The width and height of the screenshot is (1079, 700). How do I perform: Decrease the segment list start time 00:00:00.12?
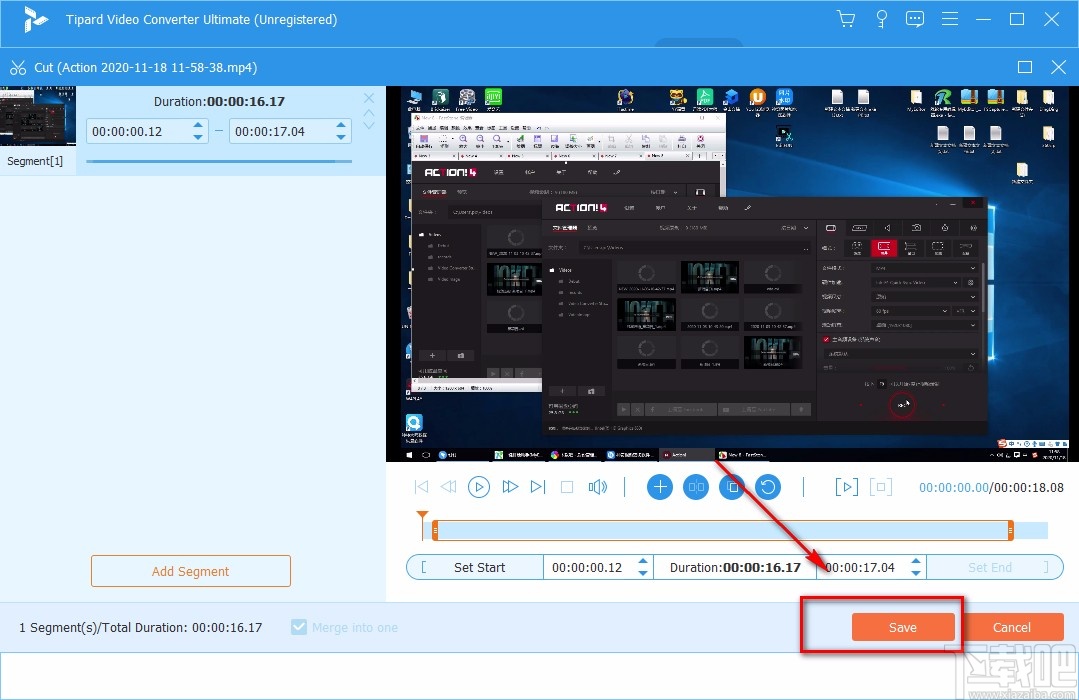pyautogui.click(x=198, y=137)
